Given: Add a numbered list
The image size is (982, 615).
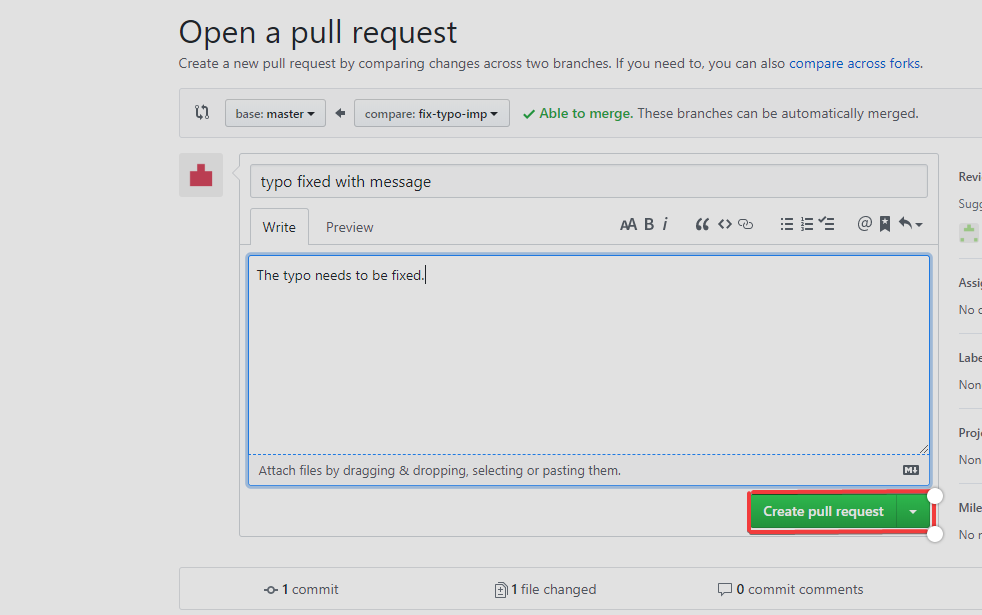Looking at the screenshot, I should point(807,224).
